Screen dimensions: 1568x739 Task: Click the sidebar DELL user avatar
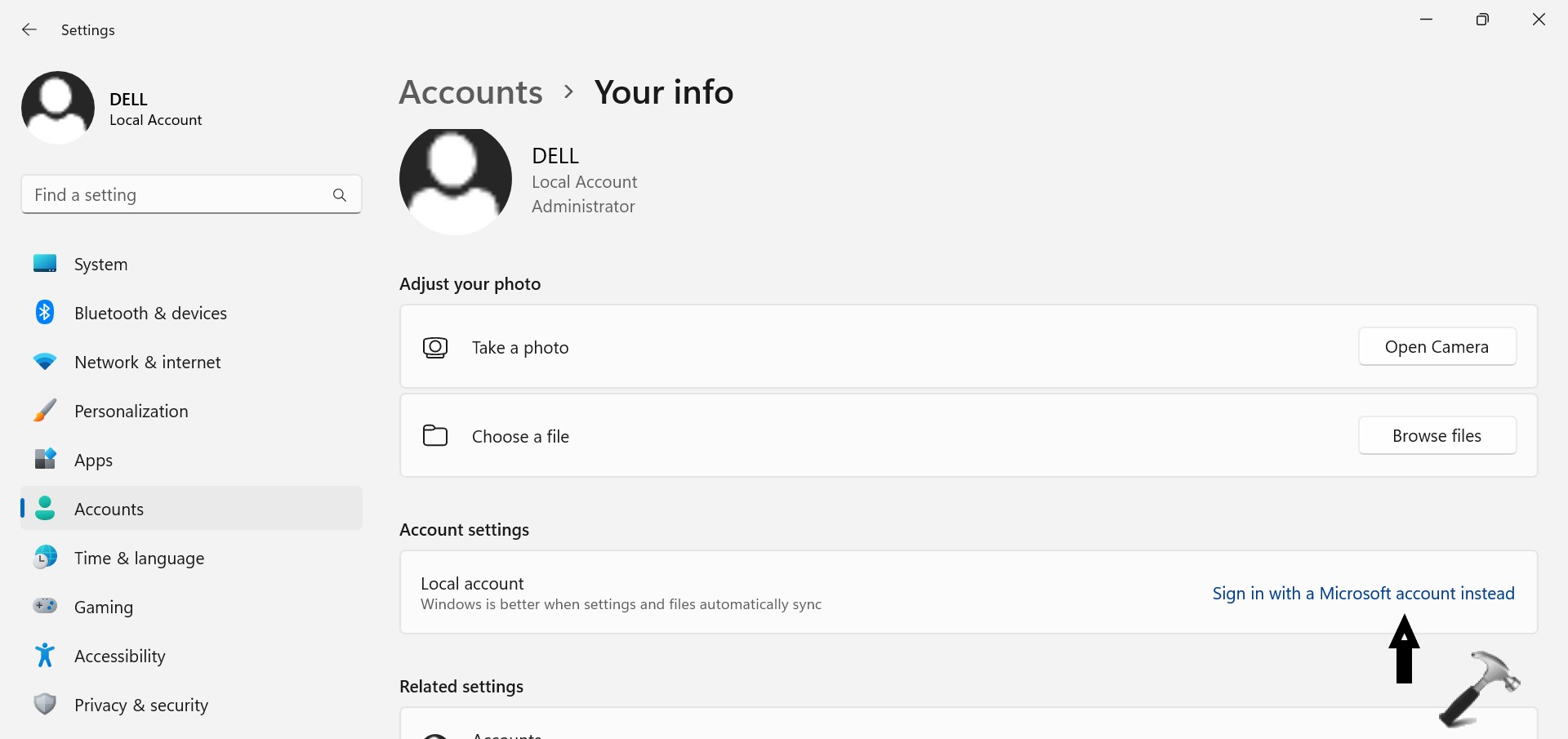point(58,108)
